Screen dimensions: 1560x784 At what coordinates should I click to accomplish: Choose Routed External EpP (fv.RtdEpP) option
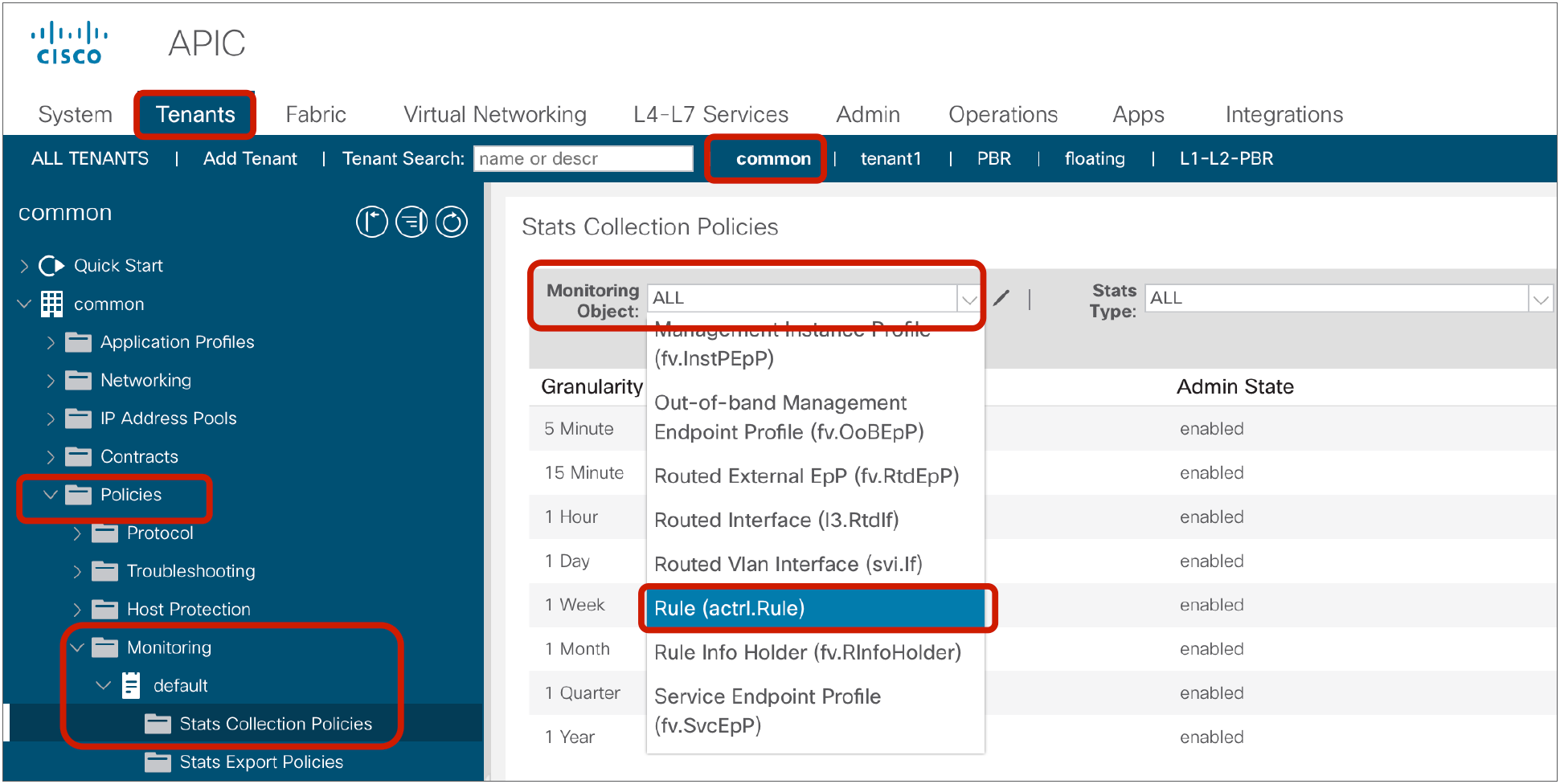coord(815,476)
